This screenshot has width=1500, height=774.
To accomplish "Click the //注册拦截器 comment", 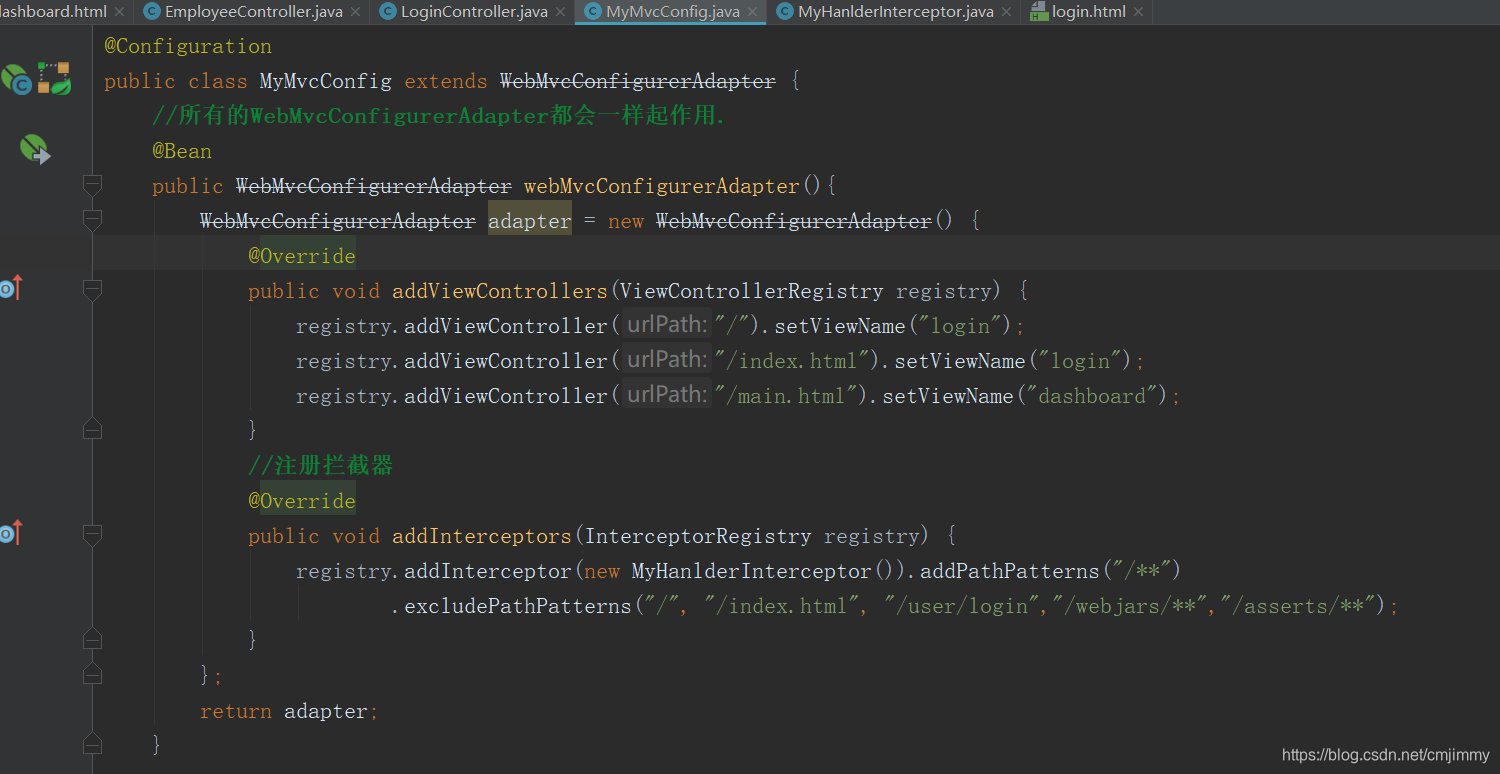I will coord(320,465).
